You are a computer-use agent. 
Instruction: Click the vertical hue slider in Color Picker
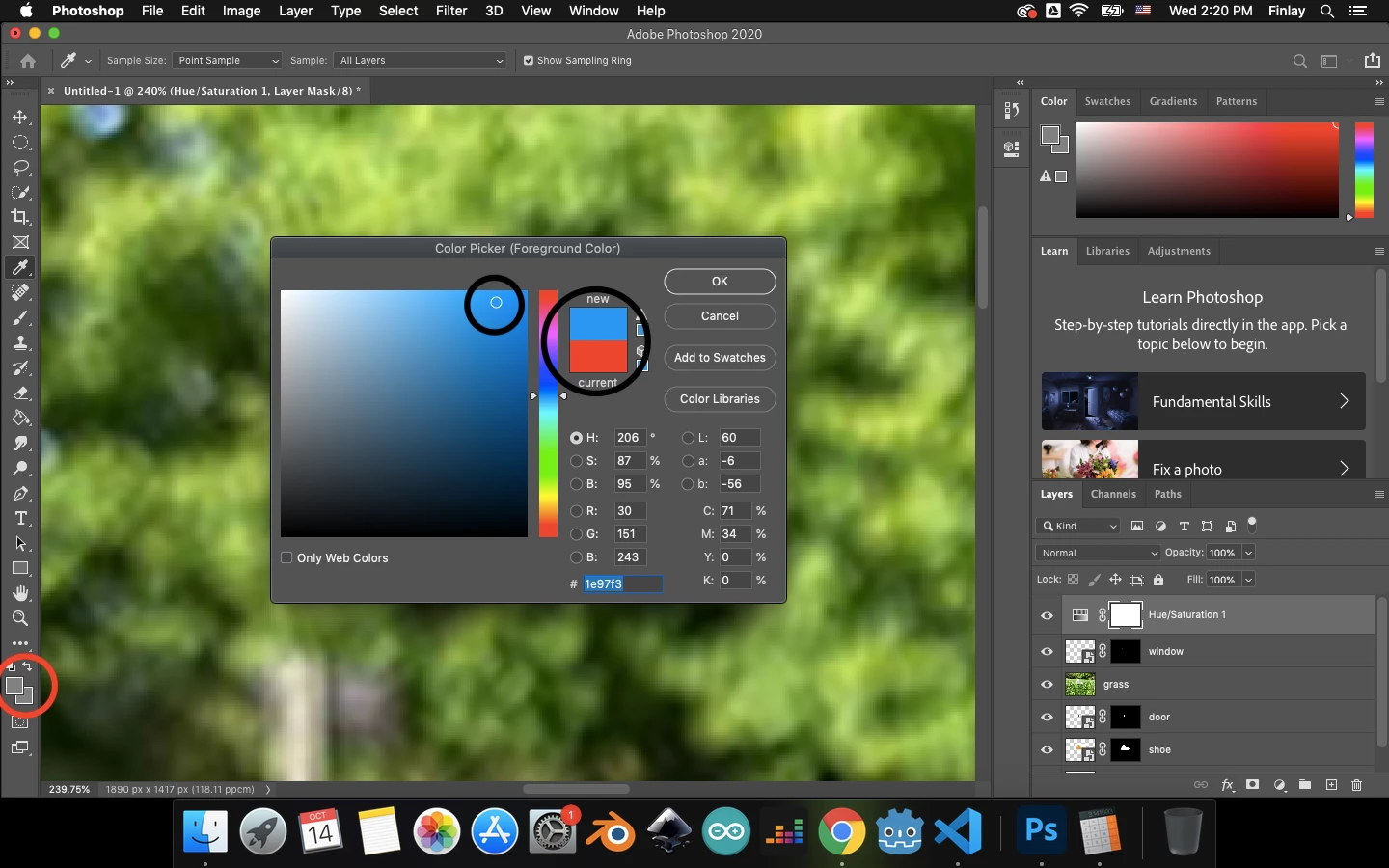pos(548,414)
